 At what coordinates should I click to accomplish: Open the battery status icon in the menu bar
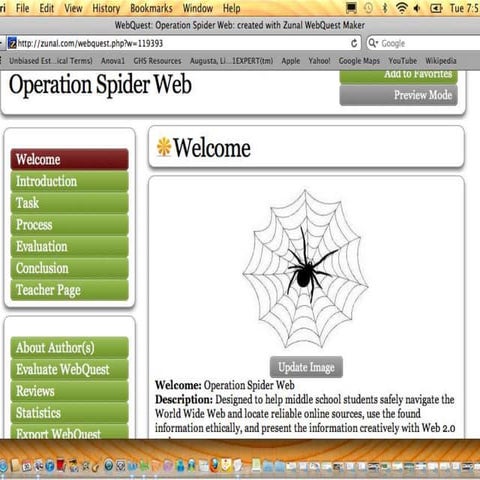coord(436,8)
